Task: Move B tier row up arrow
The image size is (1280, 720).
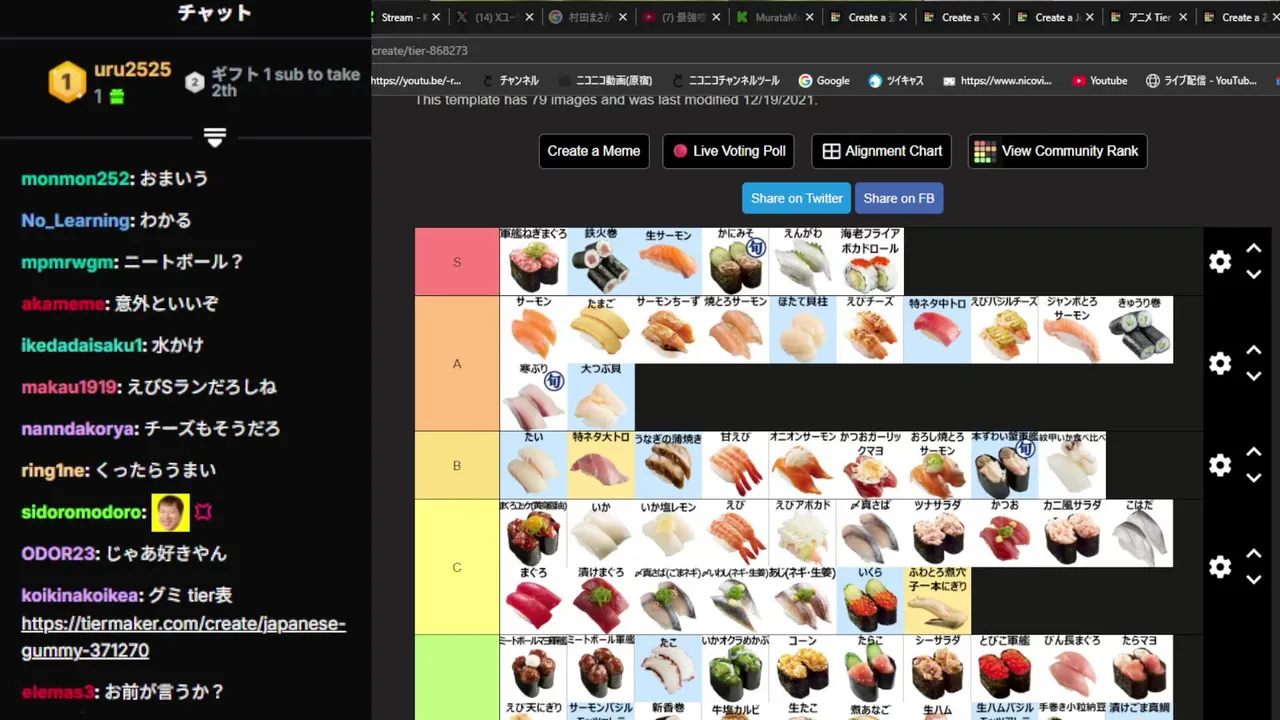Action: [x=1254, y=453]
